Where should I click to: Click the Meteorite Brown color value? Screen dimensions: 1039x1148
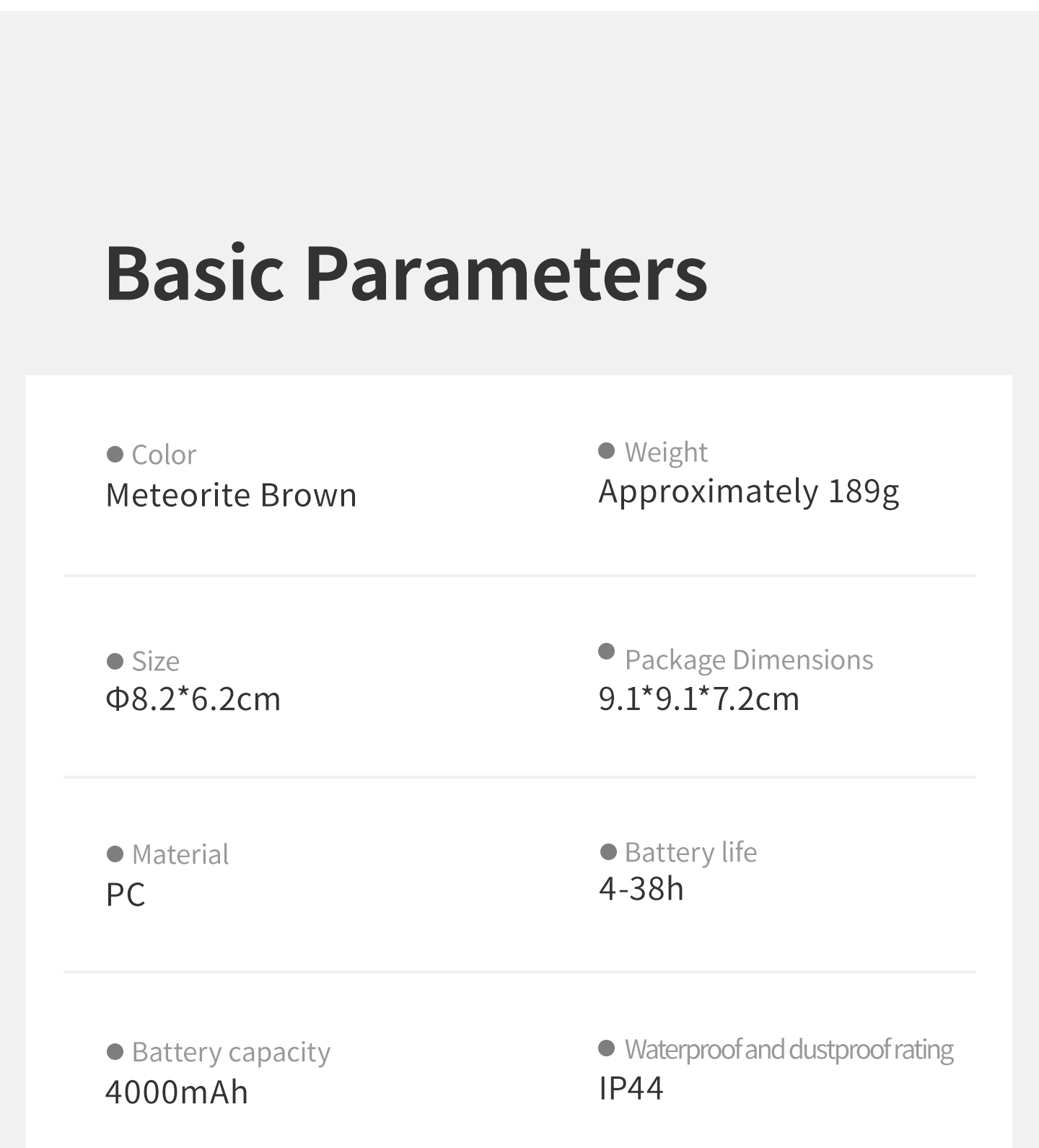coord(231,495)
